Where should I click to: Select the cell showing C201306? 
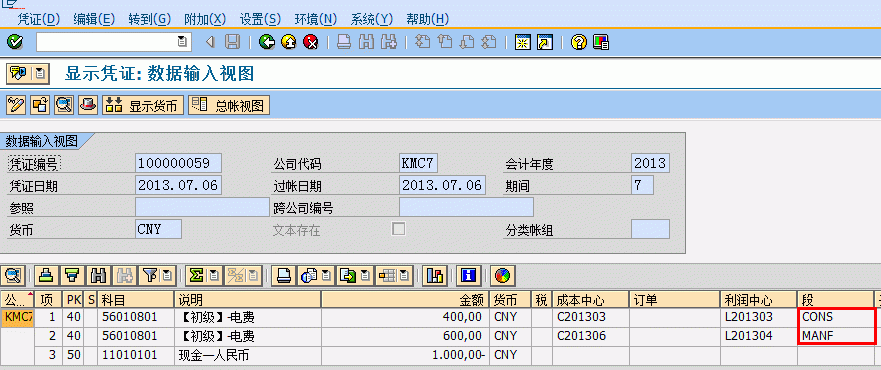591,336
